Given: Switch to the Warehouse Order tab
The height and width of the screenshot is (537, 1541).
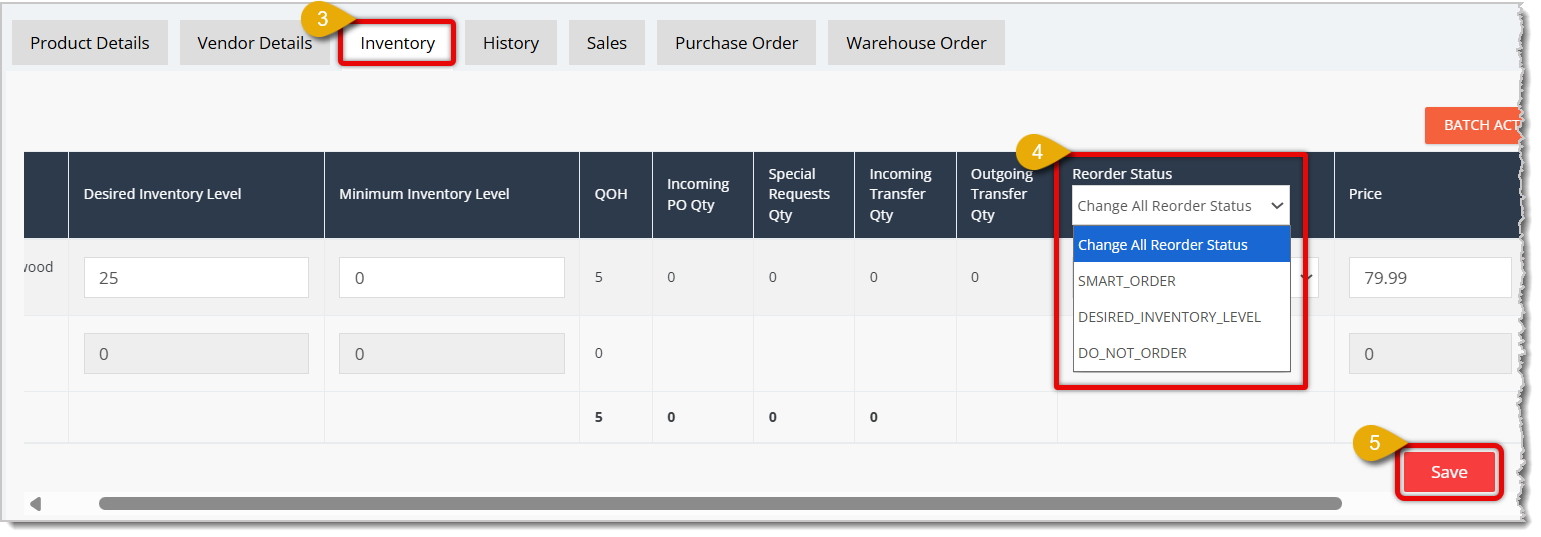Looking at the screenshot, I should pyautogui.click(x=916, y=43).
